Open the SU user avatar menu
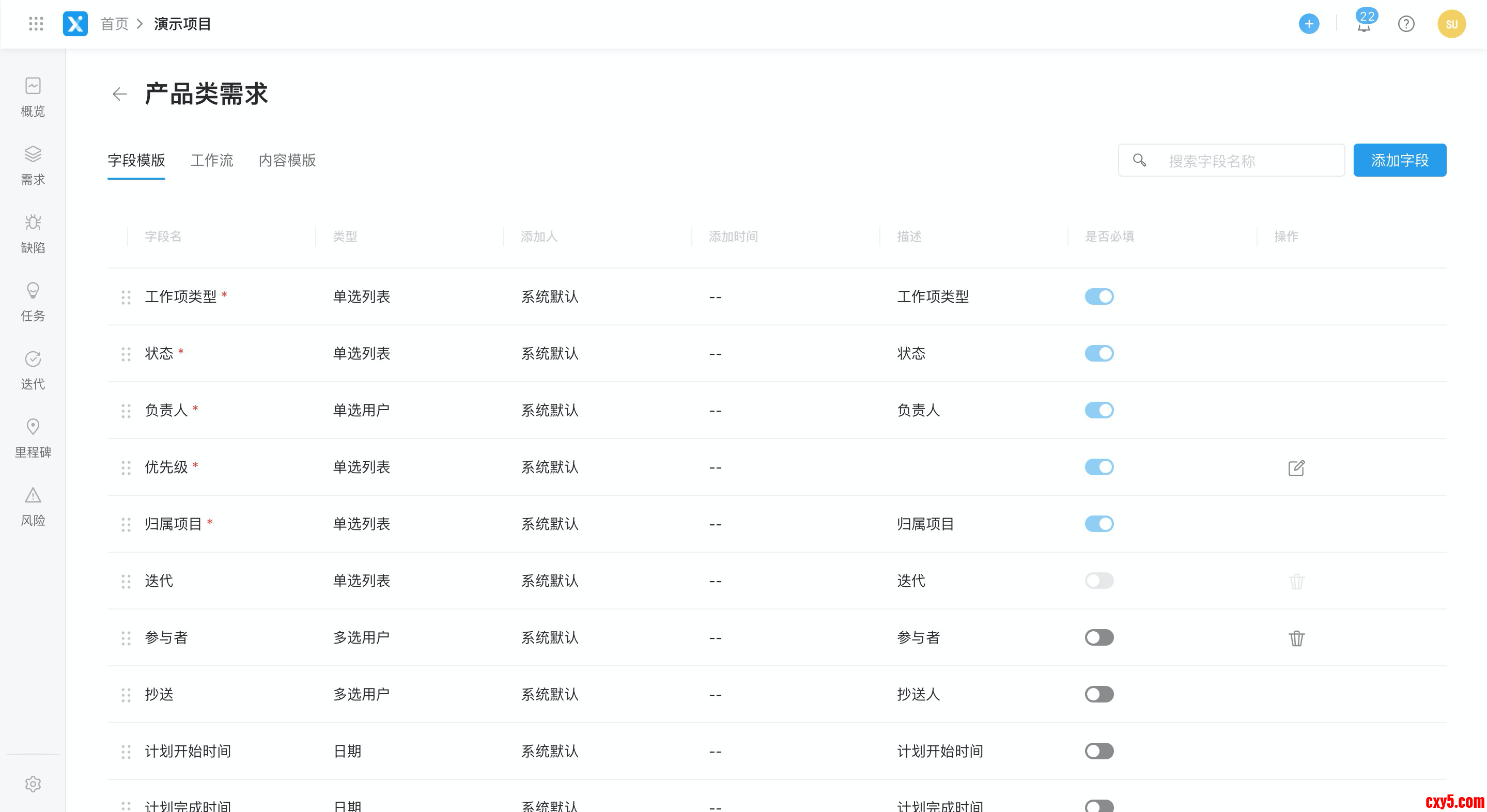1487x812 pixels. 1451,24
